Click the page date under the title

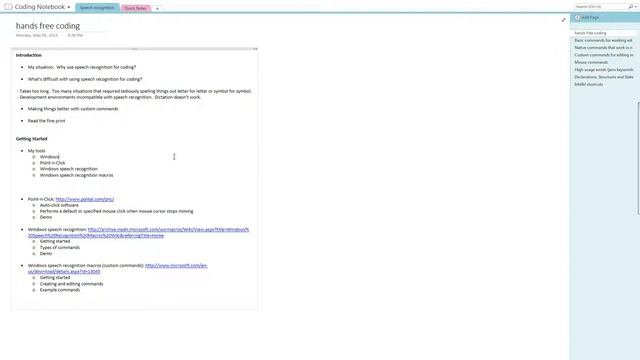click(x=37, y=36)
